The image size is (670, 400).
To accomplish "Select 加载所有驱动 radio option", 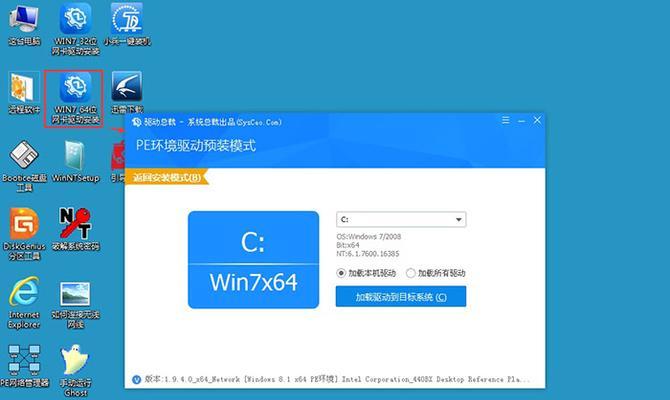I will tap(435, 273).
